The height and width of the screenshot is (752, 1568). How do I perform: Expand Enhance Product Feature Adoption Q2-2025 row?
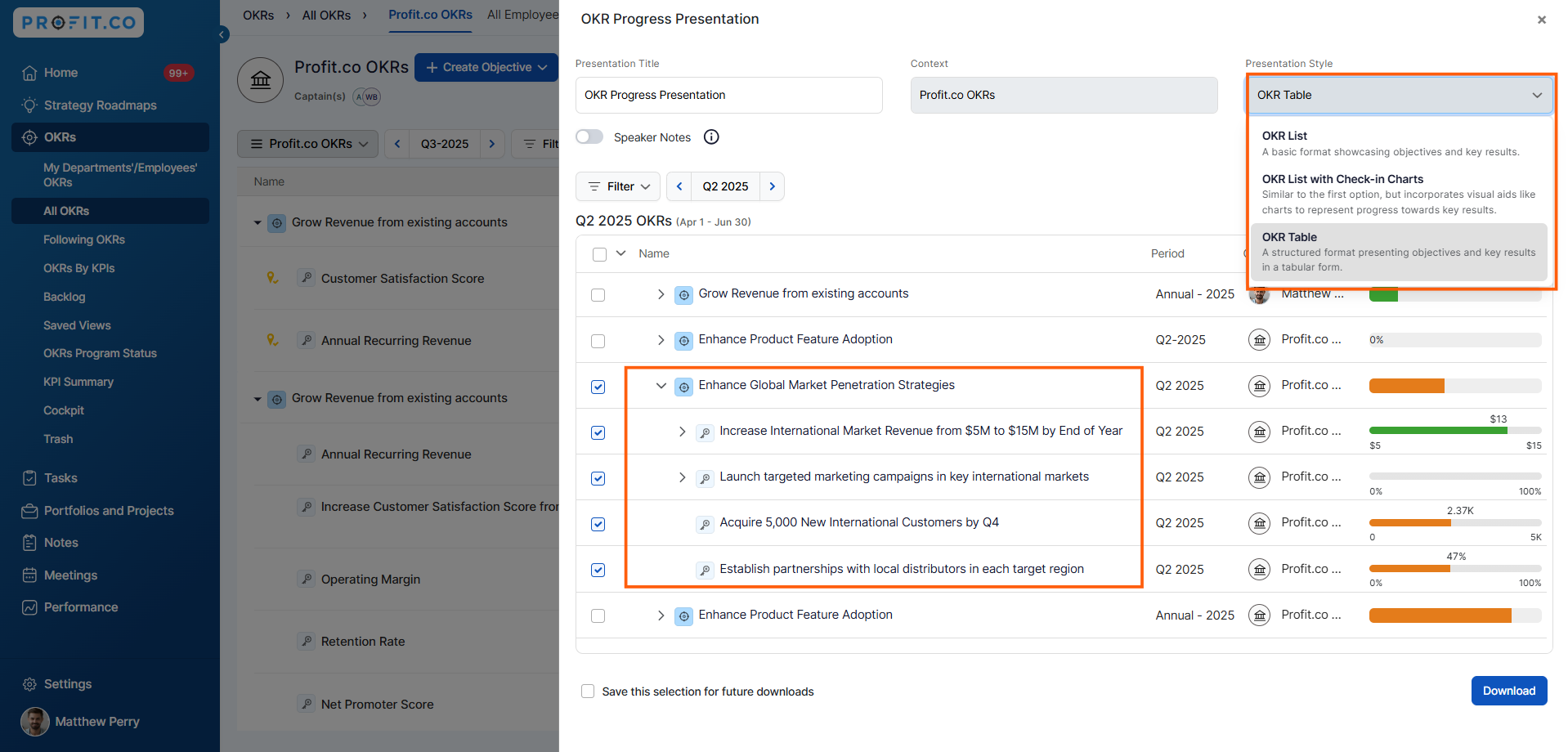[661, 340]
